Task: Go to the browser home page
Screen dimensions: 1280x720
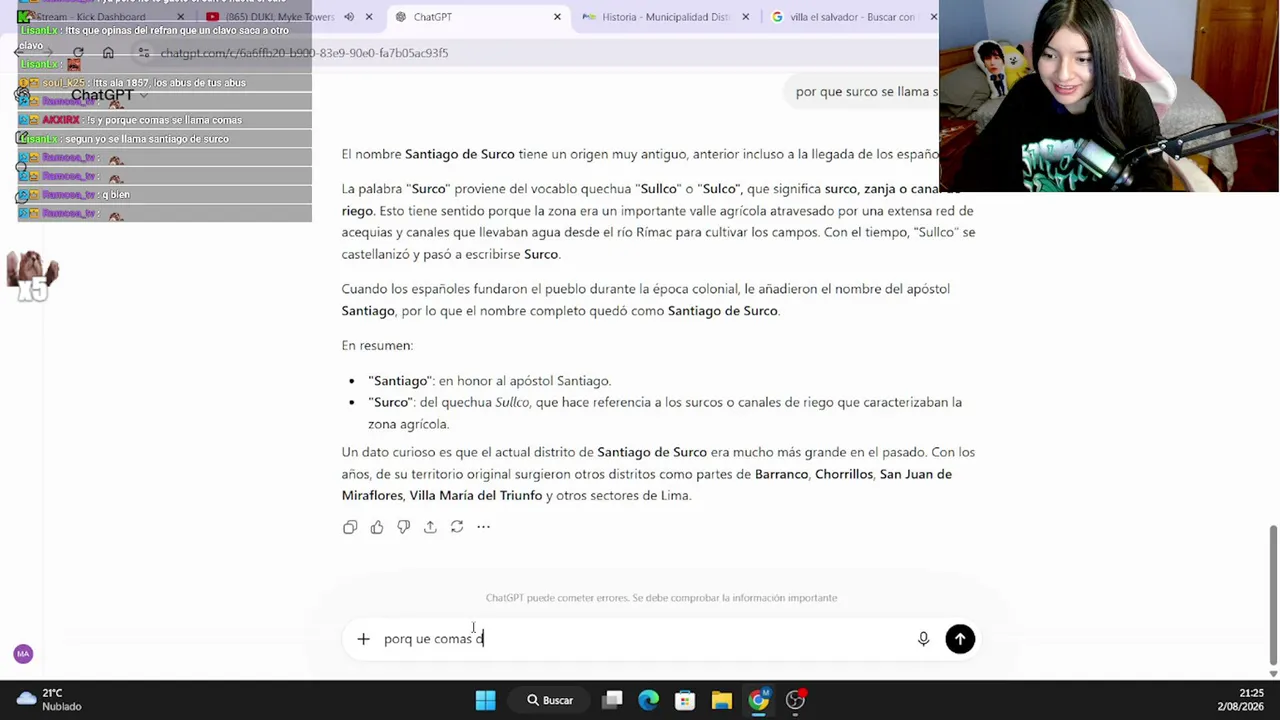Action: [x=108, y=53]
